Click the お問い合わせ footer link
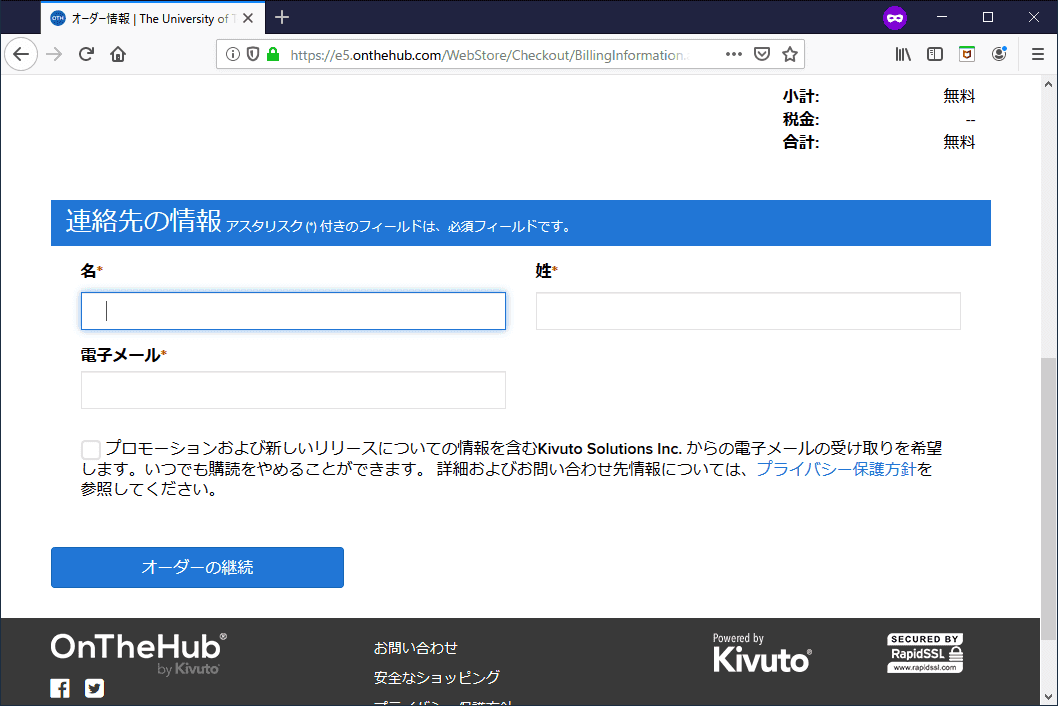 (415, 647)
